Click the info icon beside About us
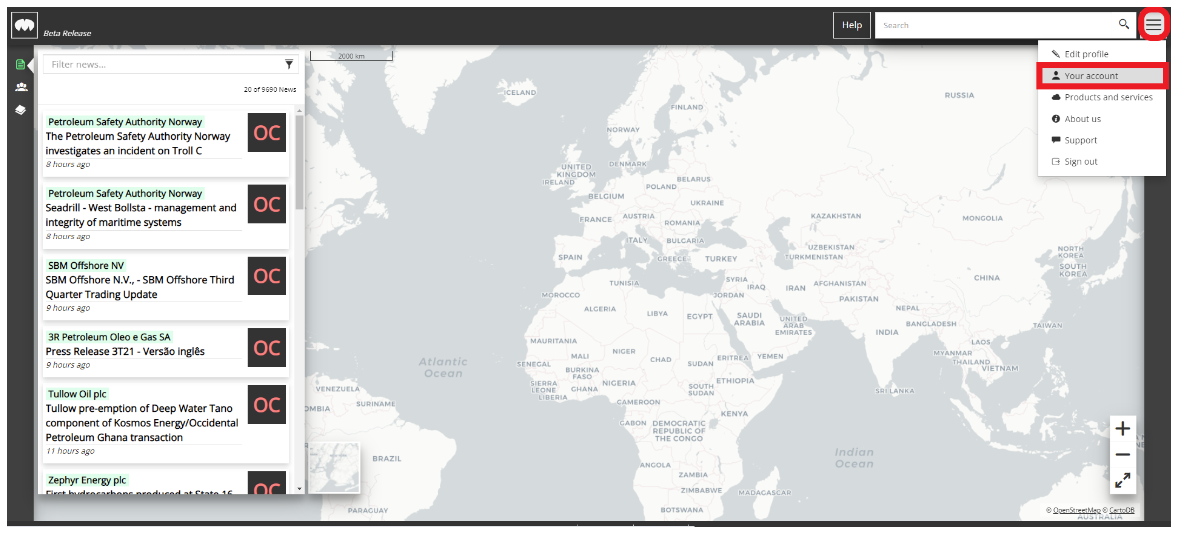 click(x=1056, y=119)
